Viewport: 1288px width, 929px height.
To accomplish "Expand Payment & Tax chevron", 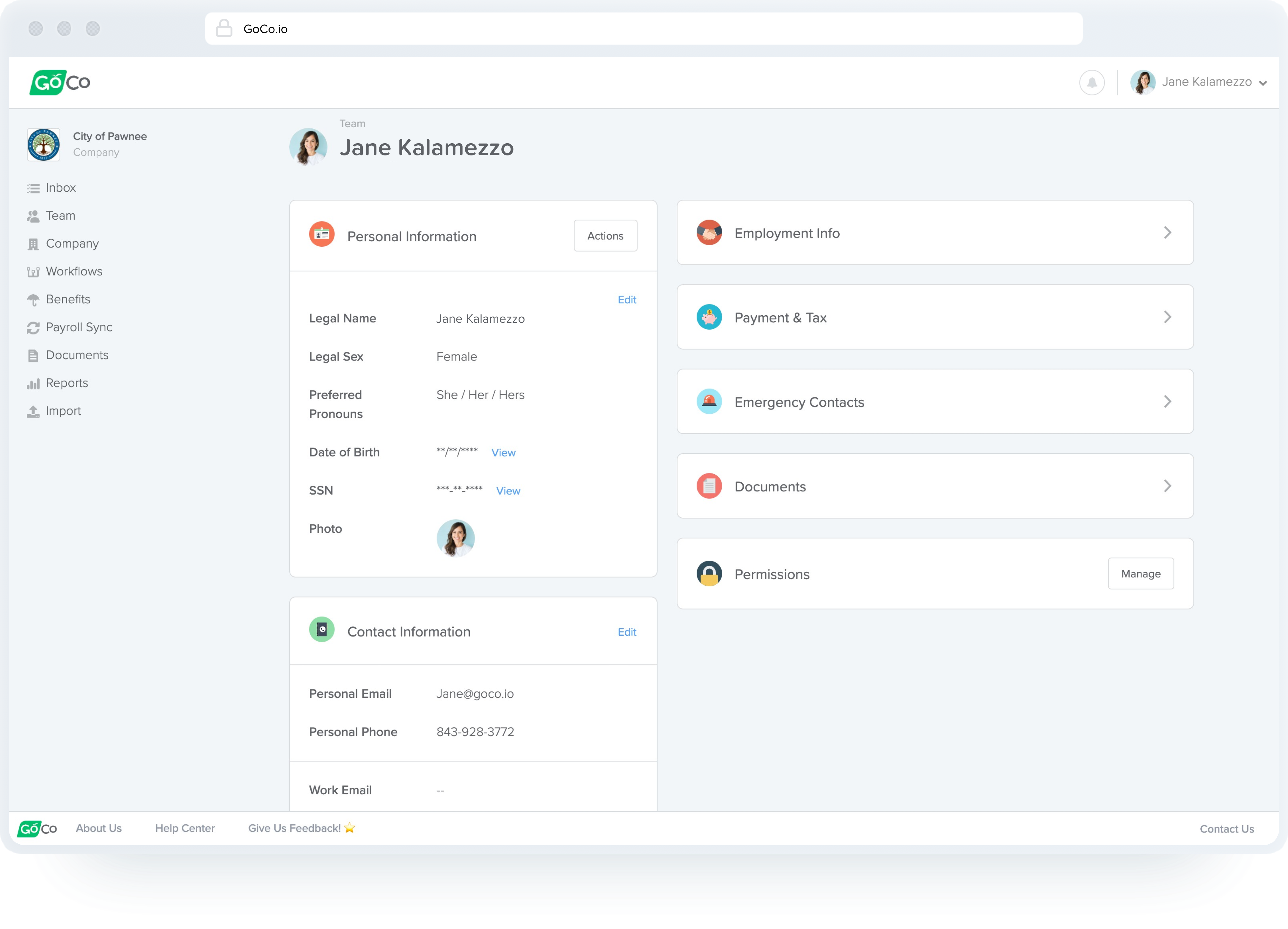I will pyautogui.click(x=1167, y=317).
